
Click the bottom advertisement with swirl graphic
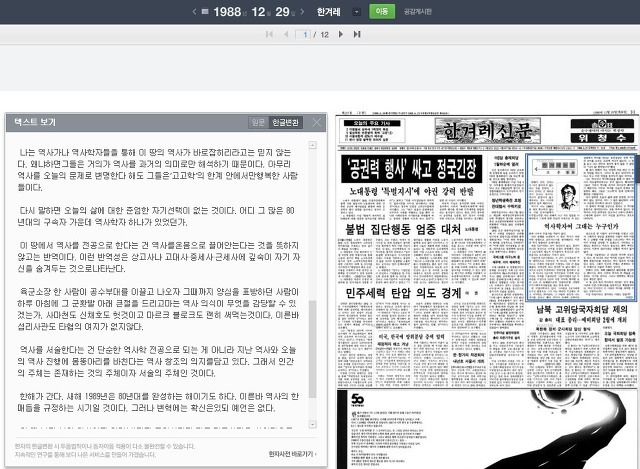487,429
